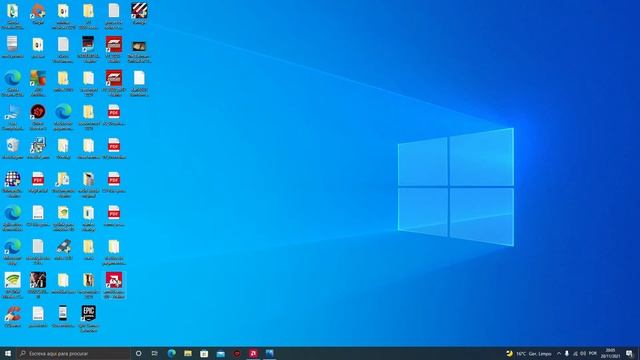Switch to the blue picture app in taskbar
Image resolution: width=640 pixels, height=360 pixels.
[269, 353]
